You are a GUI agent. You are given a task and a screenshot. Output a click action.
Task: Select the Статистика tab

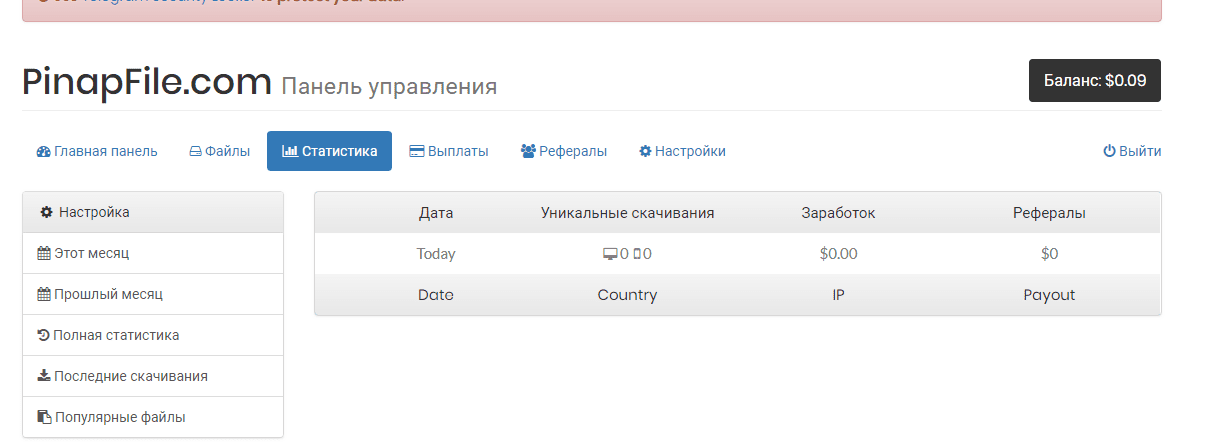[x=329, y=151]
